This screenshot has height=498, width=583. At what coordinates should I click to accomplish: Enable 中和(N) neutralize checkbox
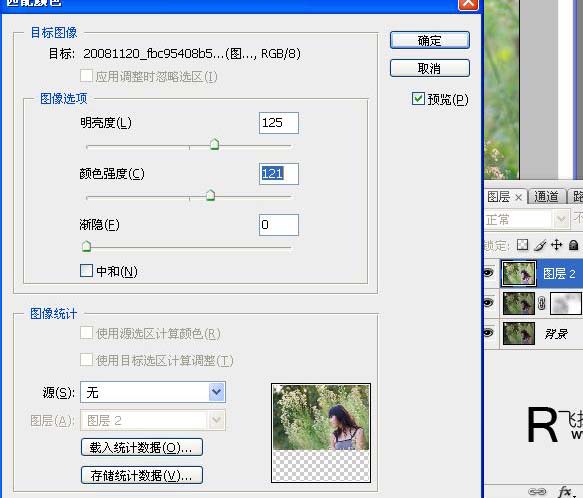click(86, 270)
